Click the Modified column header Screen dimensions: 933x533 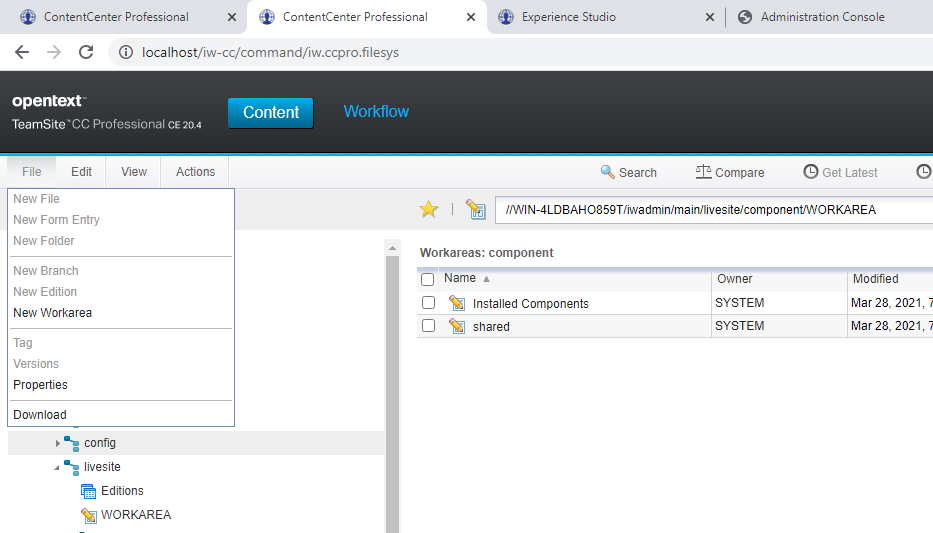(x=875, y=278)
